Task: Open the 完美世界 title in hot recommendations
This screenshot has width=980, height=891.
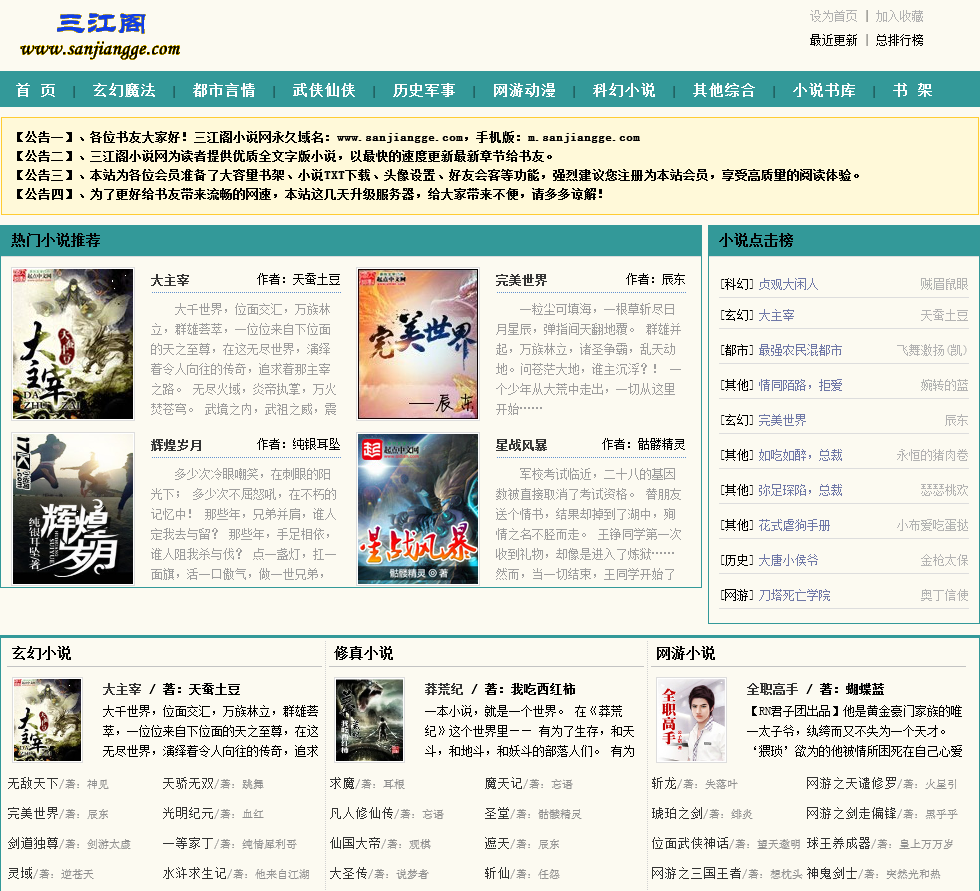Action: [x=521, y=280]
